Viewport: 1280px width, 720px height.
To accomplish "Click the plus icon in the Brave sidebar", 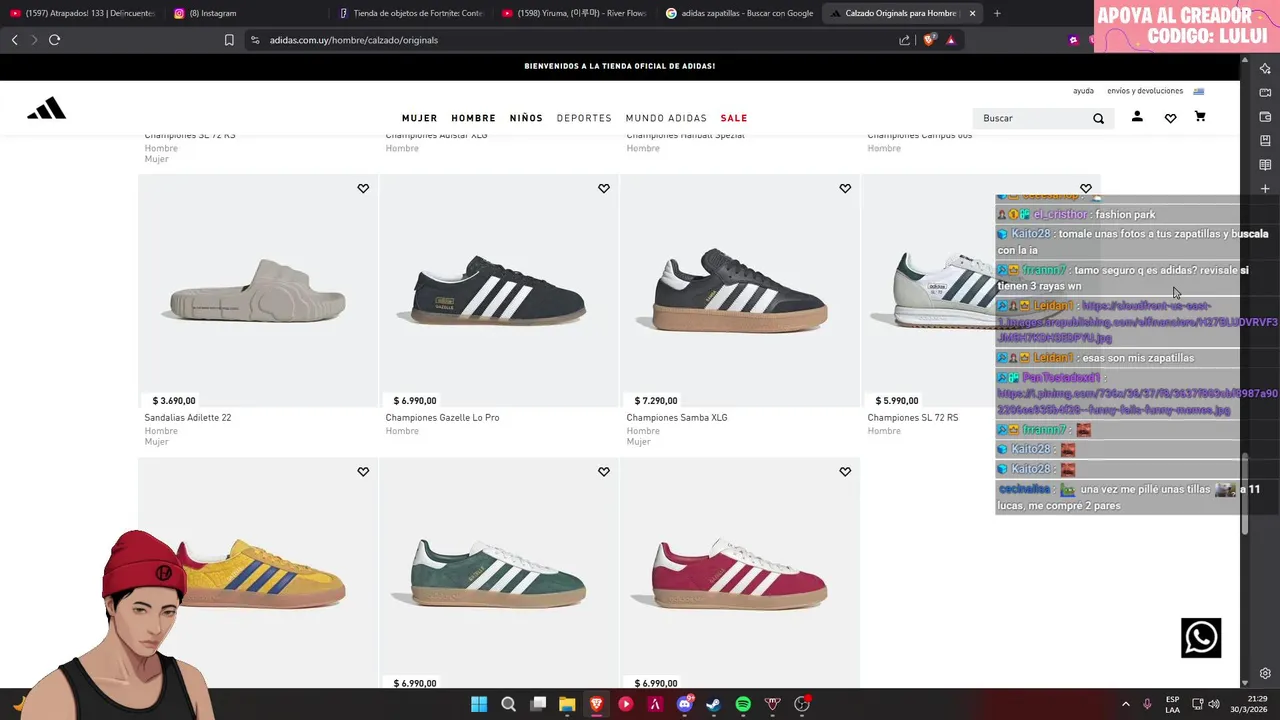I will (x=1265, y=189).
